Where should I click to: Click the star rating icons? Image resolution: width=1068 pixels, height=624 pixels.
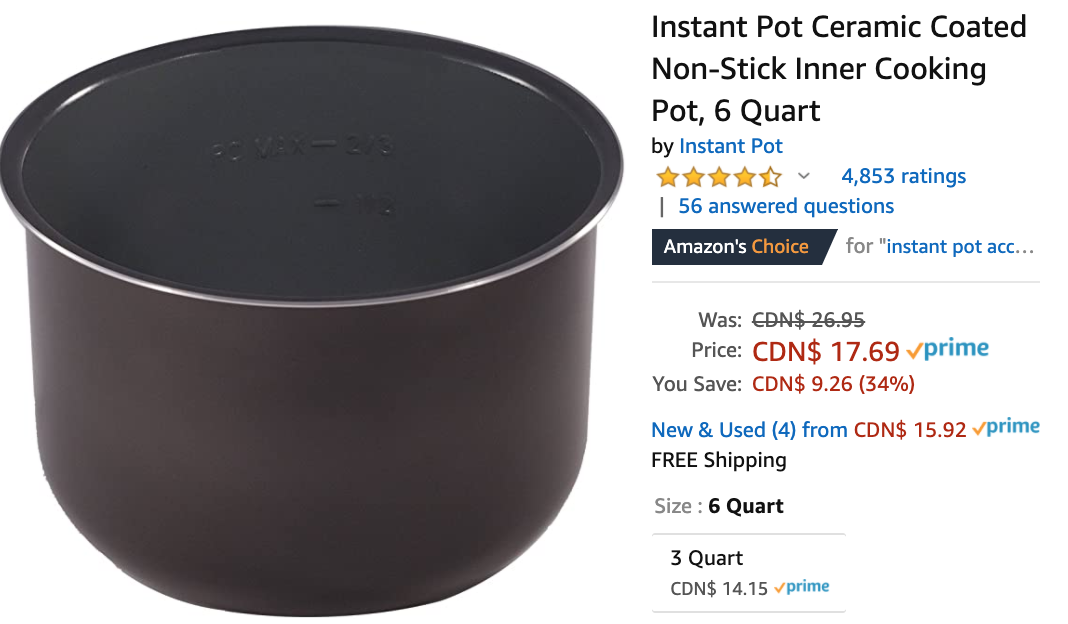click(x=719, y=177)
